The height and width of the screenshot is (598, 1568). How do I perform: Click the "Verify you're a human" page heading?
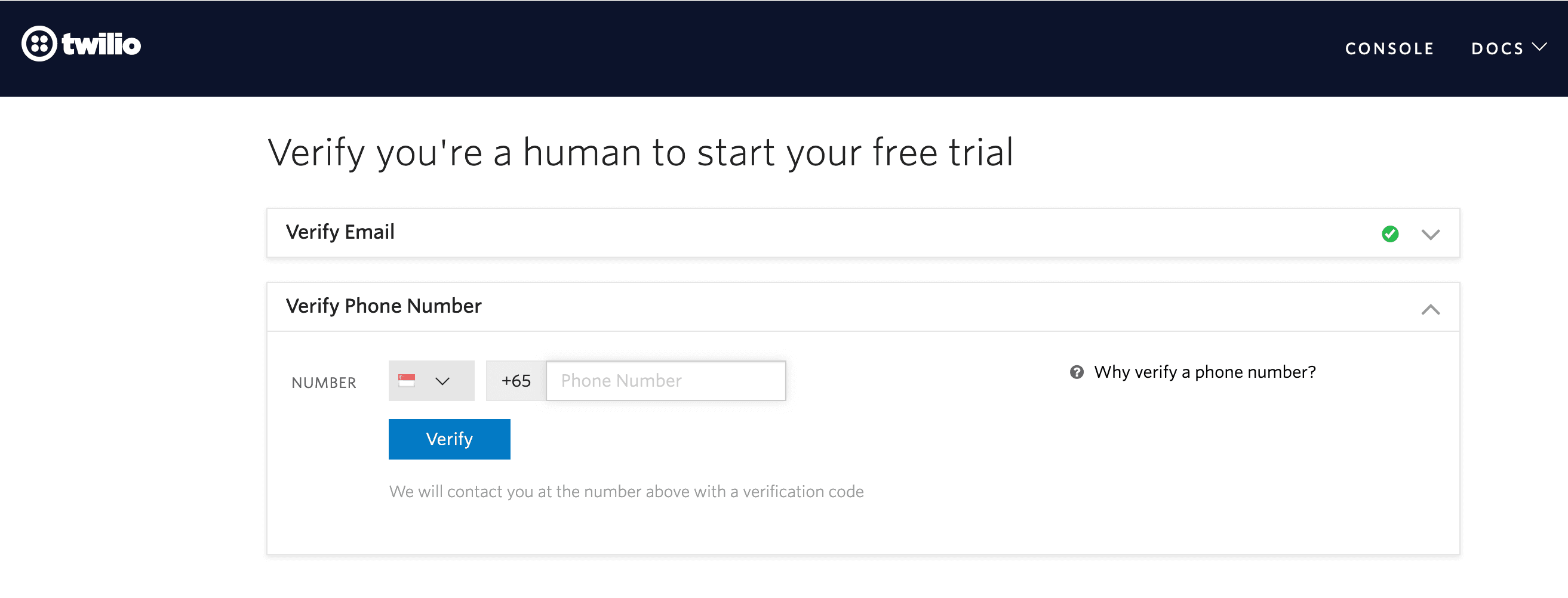640,152
